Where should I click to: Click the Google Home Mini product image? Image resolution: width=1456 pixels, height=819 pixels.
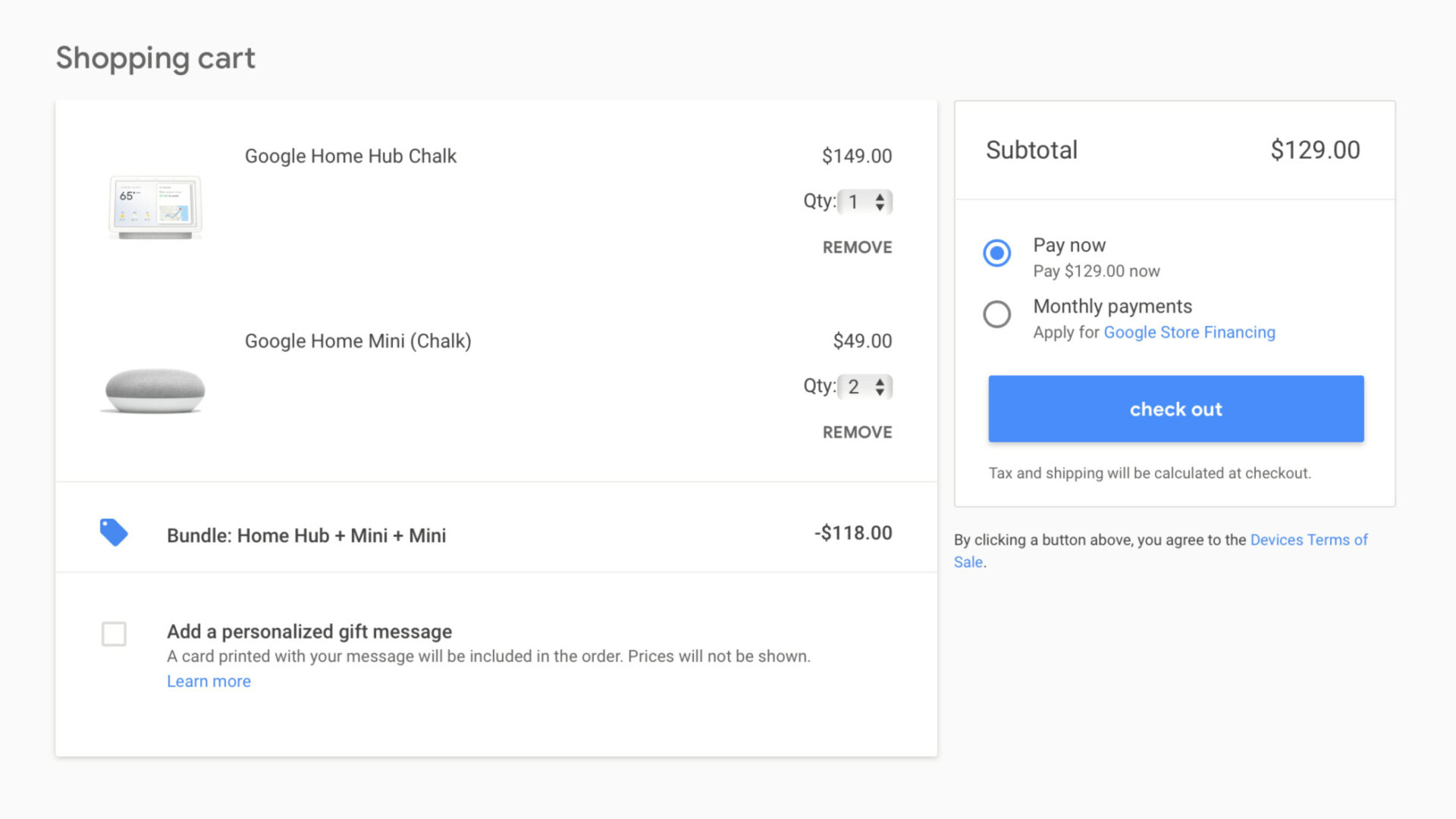coord(154,391)
